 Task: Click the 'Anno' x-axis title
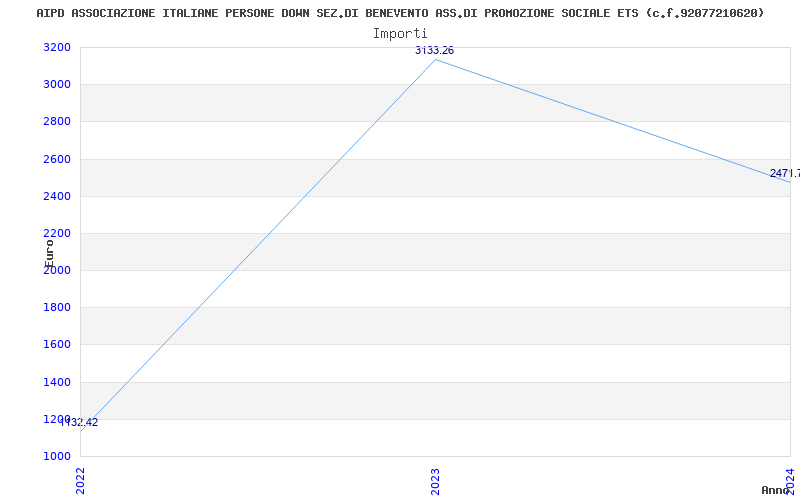pos(776,490)
